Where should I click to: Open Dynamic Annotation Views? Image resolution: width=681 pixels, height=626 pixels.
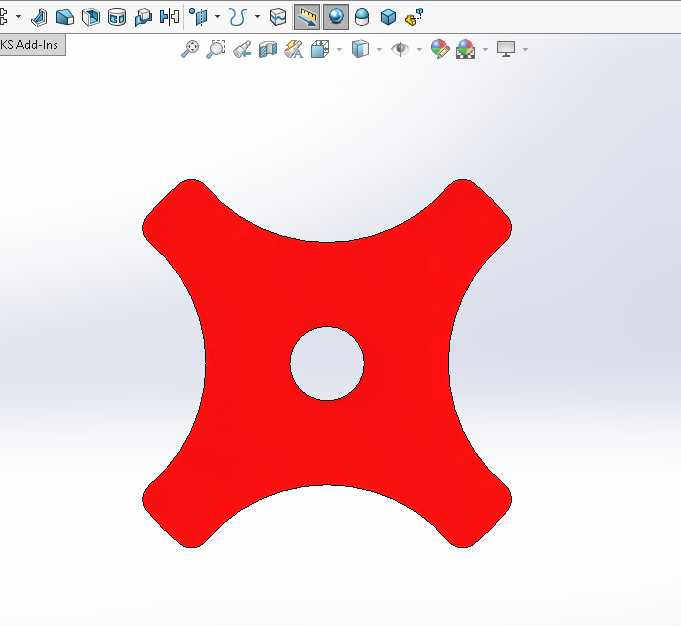[294, 49]
